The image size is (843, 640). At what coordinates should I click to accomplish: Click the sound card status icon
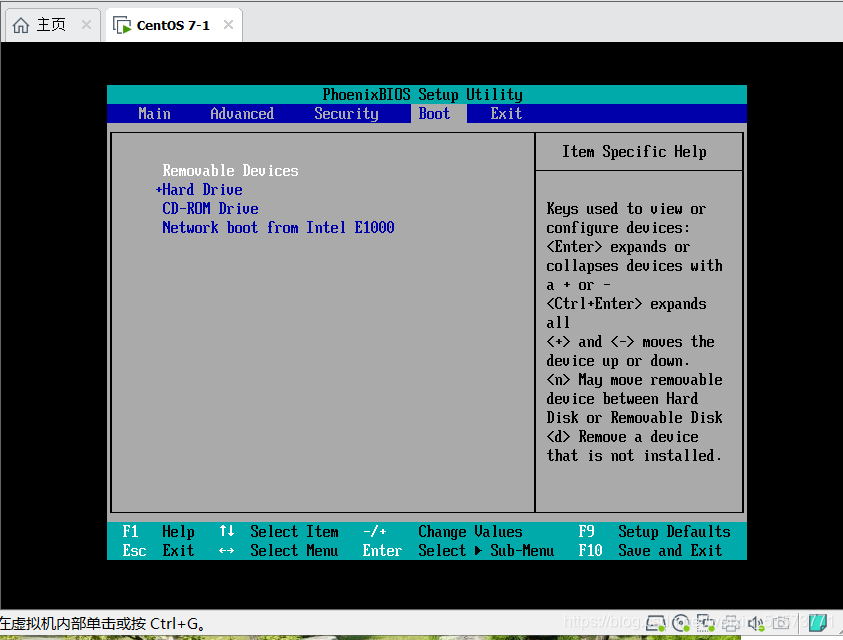tap(755, 623)
